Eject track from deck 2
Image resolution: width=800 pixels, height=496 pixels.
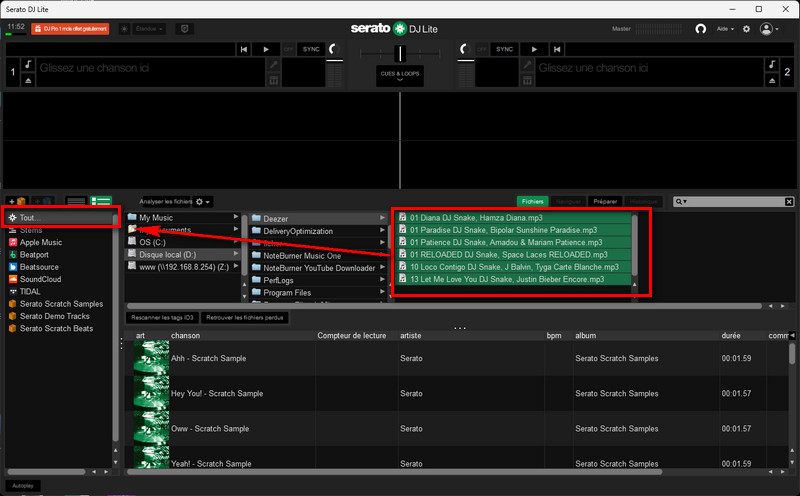point(772,80)
